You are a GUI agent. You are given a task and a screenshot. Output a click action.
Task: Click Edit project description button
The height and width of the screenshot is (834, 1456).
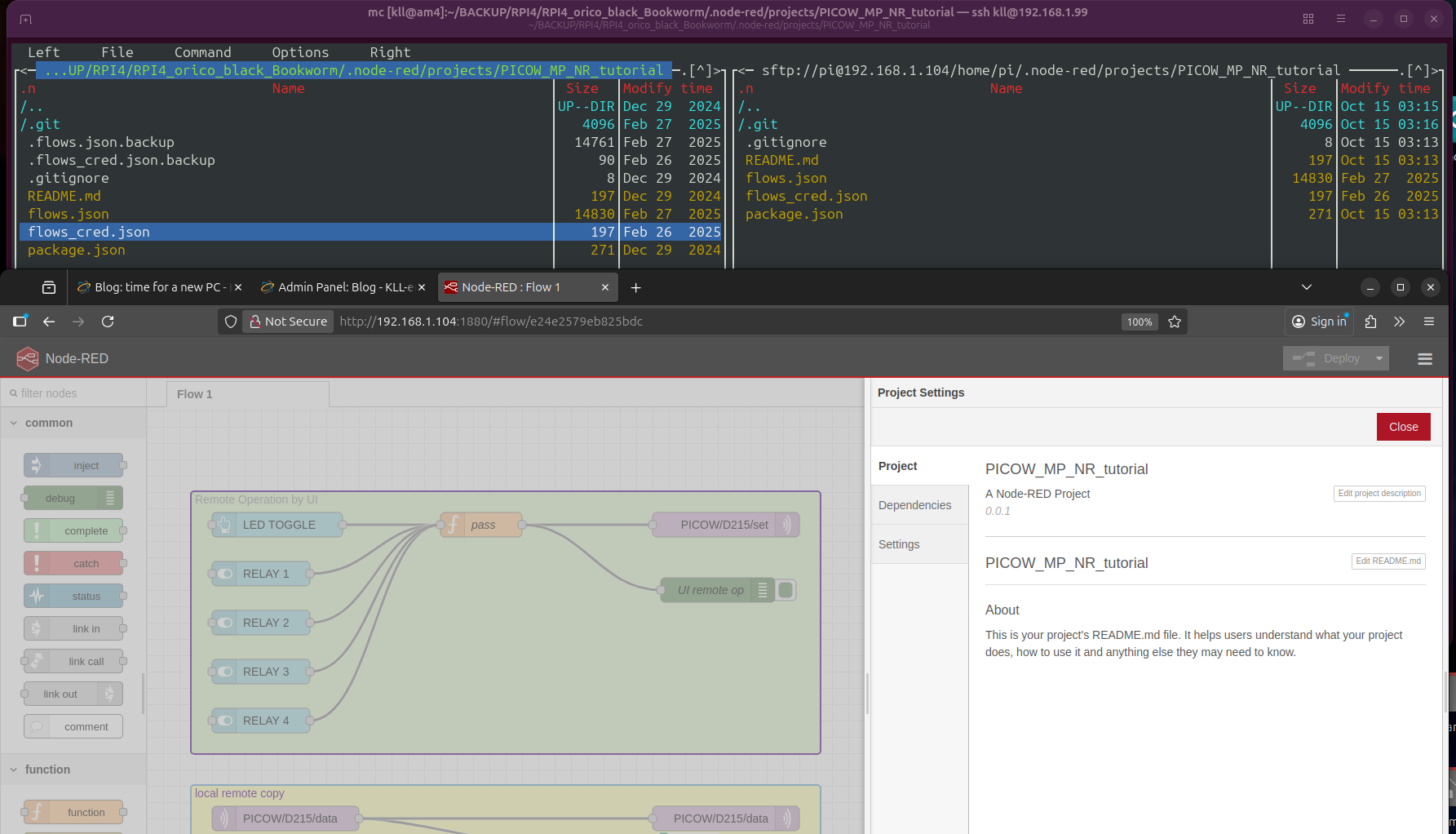pyautogui.click(x=1379, y=494)
